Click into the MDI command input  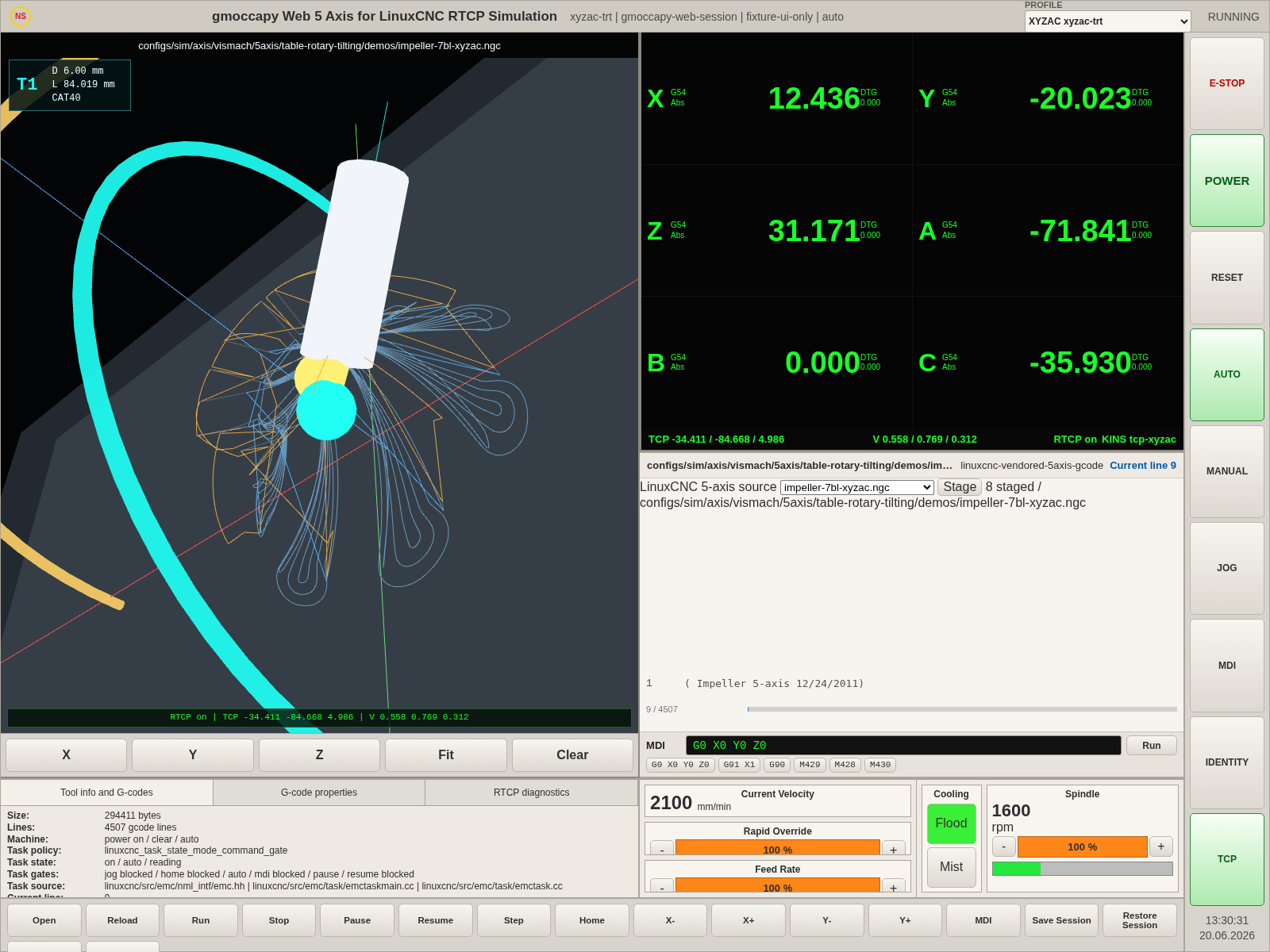click(x=903, y=746)
